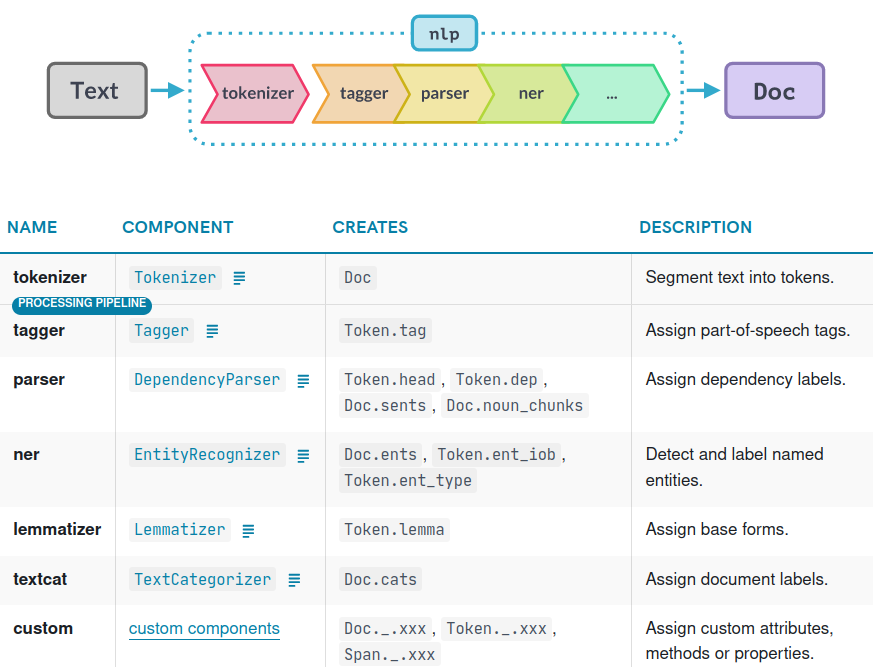874x667 pixels.
Task: Click the source icon next to Tokenizer
Action: 239,278
